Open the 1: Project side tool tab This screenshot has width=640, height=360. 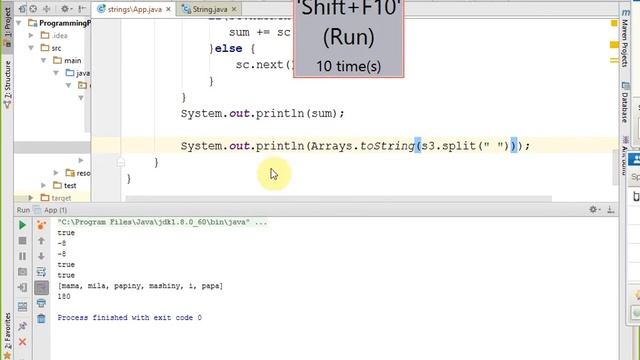click(7, 26)
